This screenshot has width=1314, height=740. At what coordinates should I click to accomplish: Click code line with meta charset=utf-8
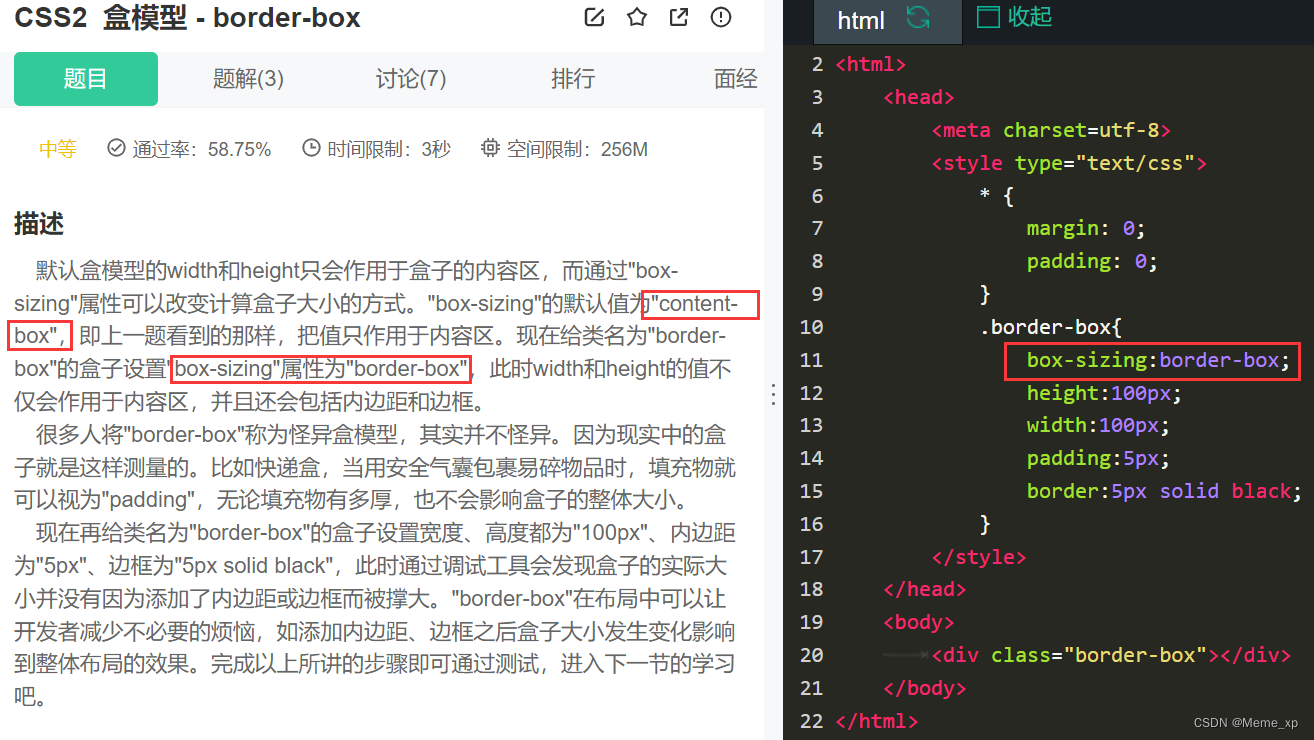click(x=1051, y=130)
